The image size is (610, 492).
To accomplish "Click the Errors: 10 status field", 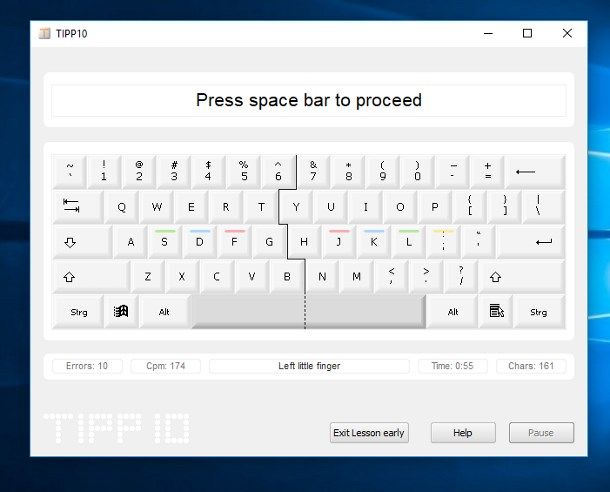I will (x=87, y=366).
